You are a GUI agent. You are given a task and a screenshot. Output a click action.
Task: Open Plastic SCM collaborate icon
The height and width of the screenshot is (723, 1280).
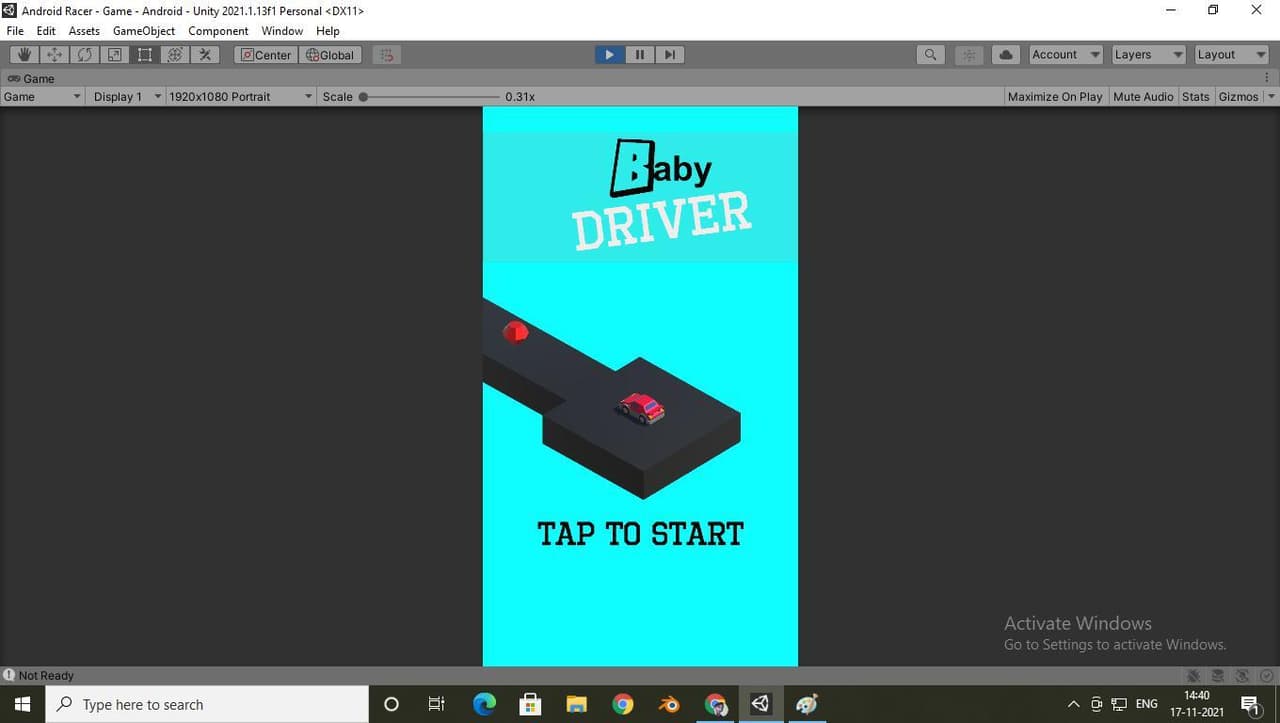(969, 55)
